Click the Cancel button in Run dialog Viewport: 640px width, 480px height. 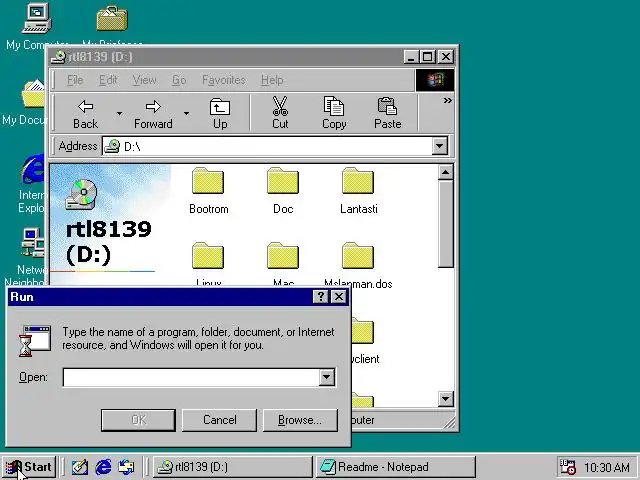220,420
